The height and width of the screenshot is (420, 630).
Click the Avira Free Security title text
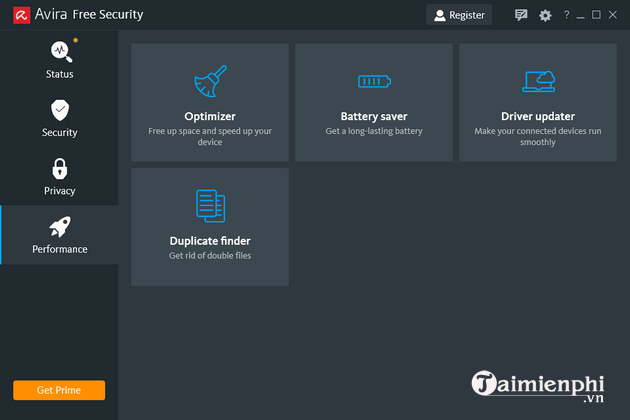click(x=89, y=14)
